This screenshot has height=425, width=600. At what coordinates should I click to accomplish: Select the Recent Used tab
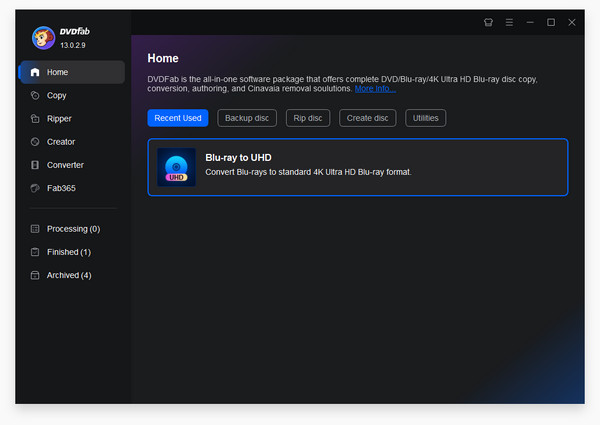click(x=178, y=118)
